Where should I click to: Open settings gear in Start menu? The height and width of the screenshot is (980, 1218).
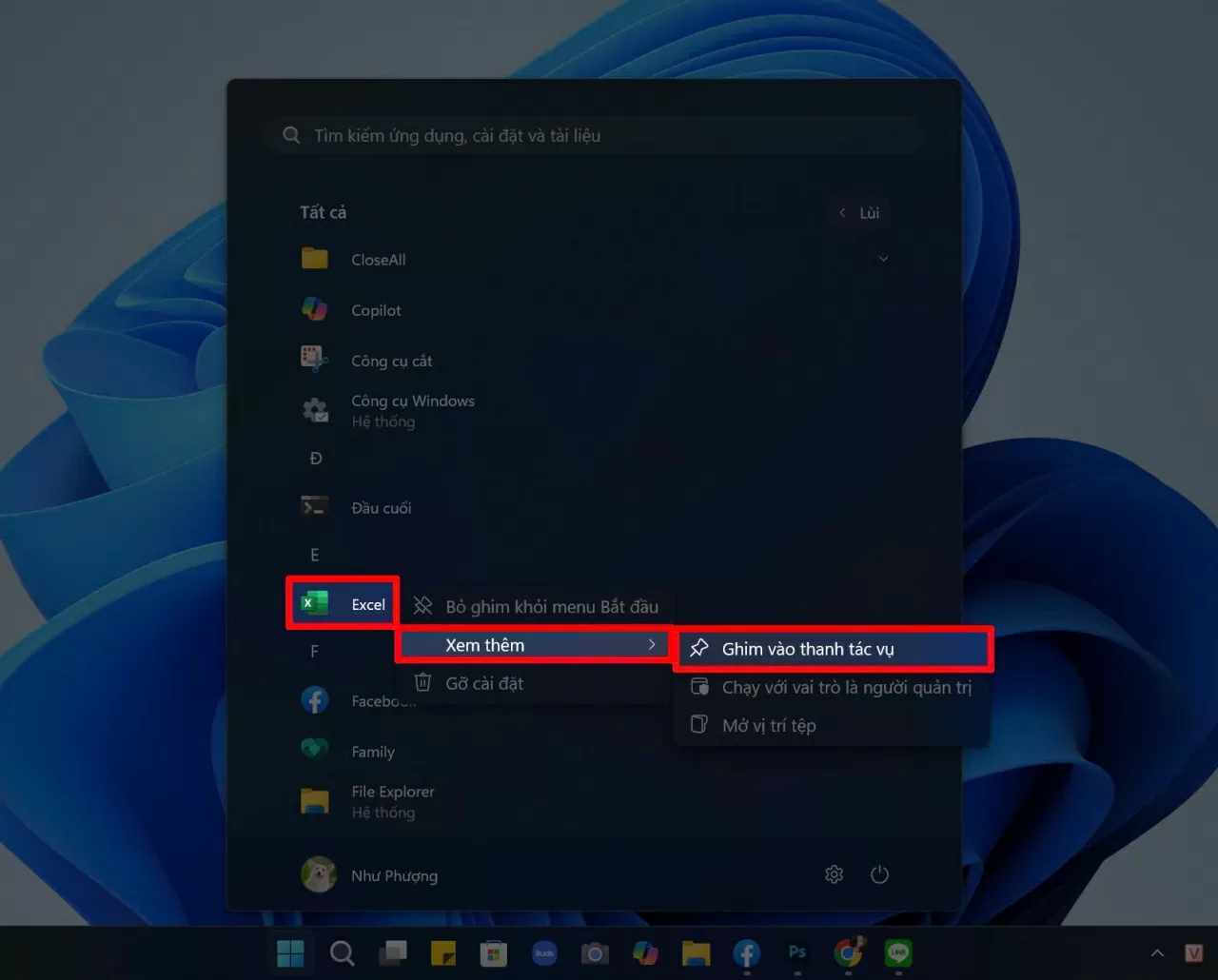click(x=834, y=874)
